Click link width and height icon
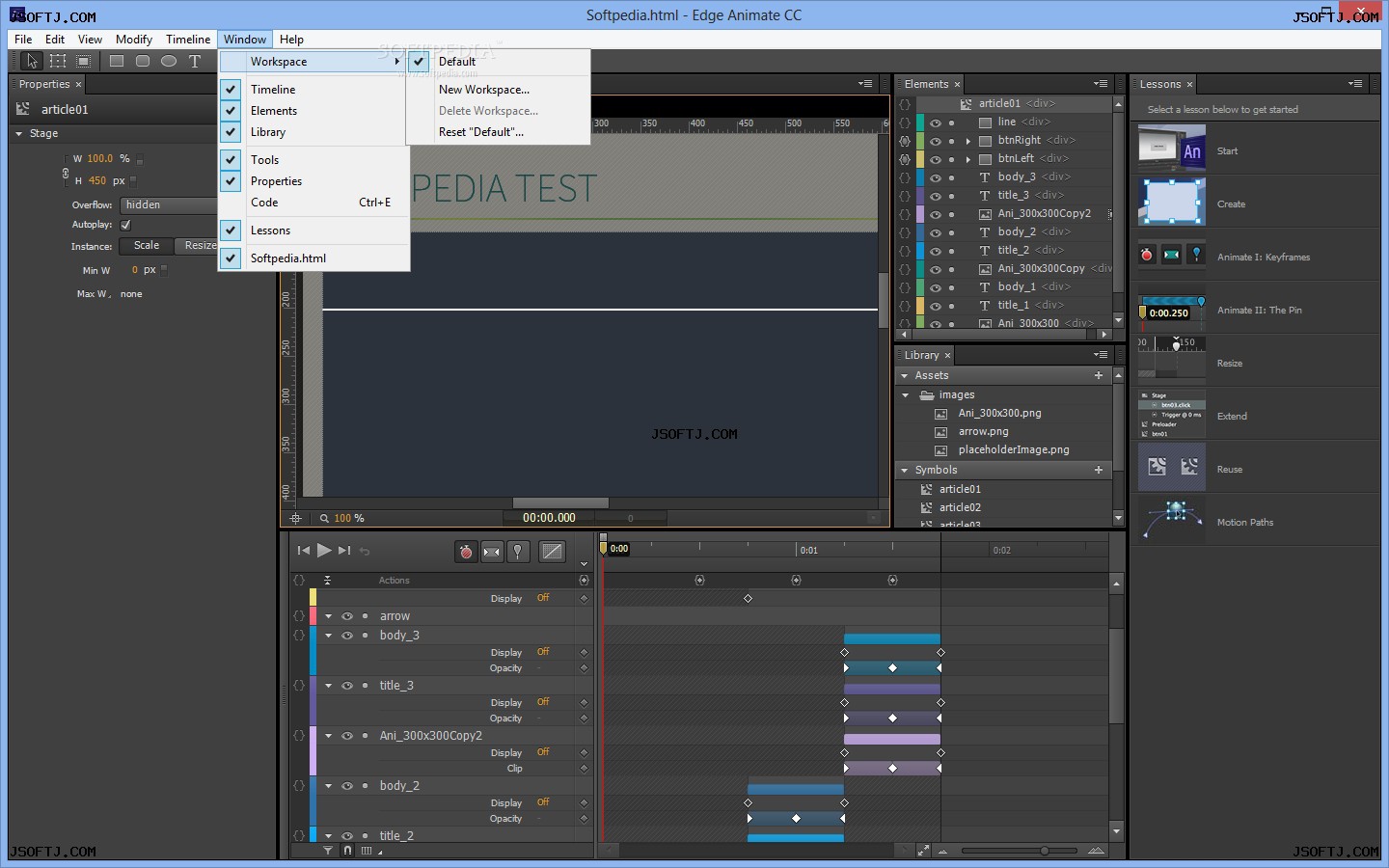Image resolution: width=1389 pixels, height=868 pixels. (x=66, y=174)
